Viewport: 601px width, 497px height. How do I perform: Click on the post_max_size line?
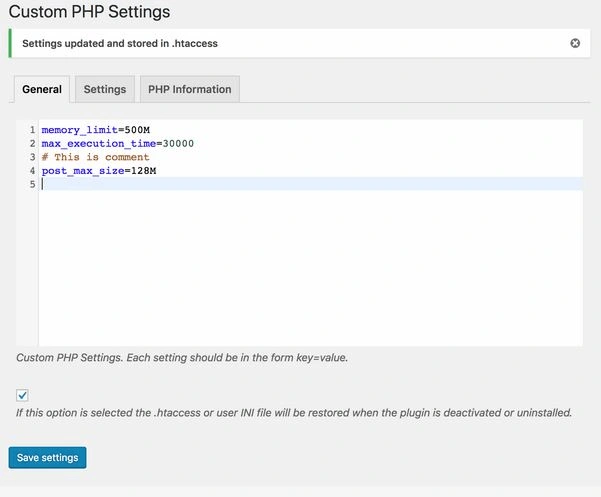point(98,171)
